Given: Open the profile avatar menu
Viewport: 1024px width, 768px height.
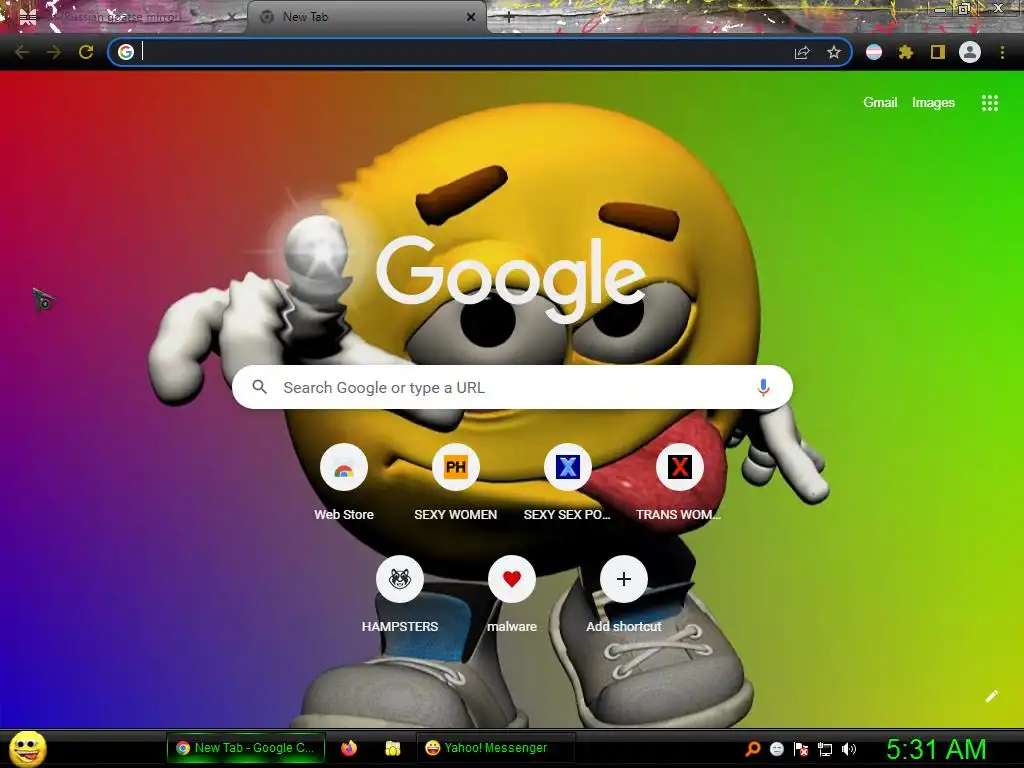Looking at the screenshot, I should [970, 52].
